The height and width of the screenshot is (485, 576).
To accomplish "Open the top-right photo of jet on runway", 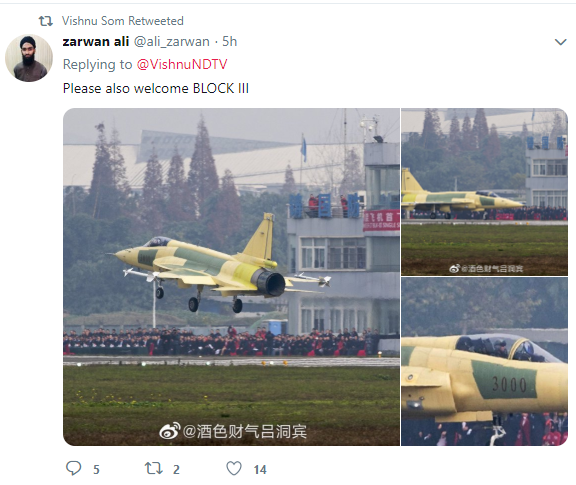I will click(484, 192).
